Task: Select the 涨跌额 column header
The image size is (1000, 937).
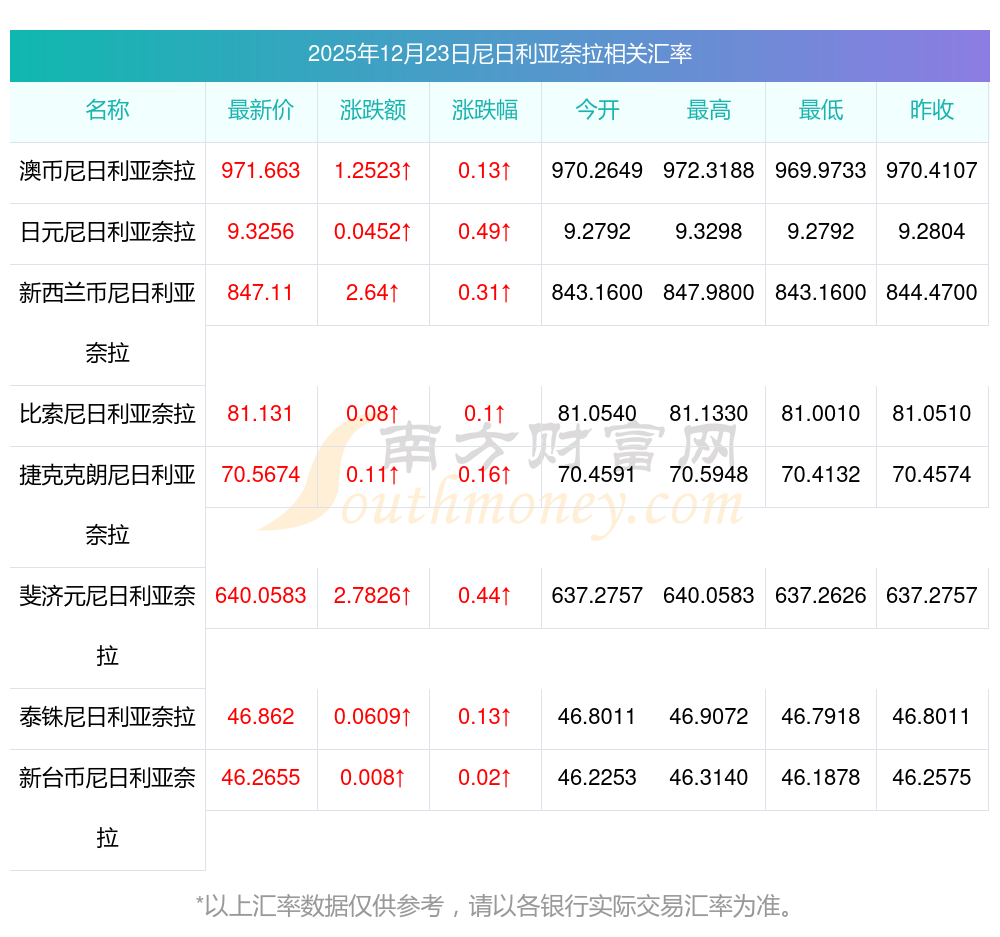Action: 373,110
